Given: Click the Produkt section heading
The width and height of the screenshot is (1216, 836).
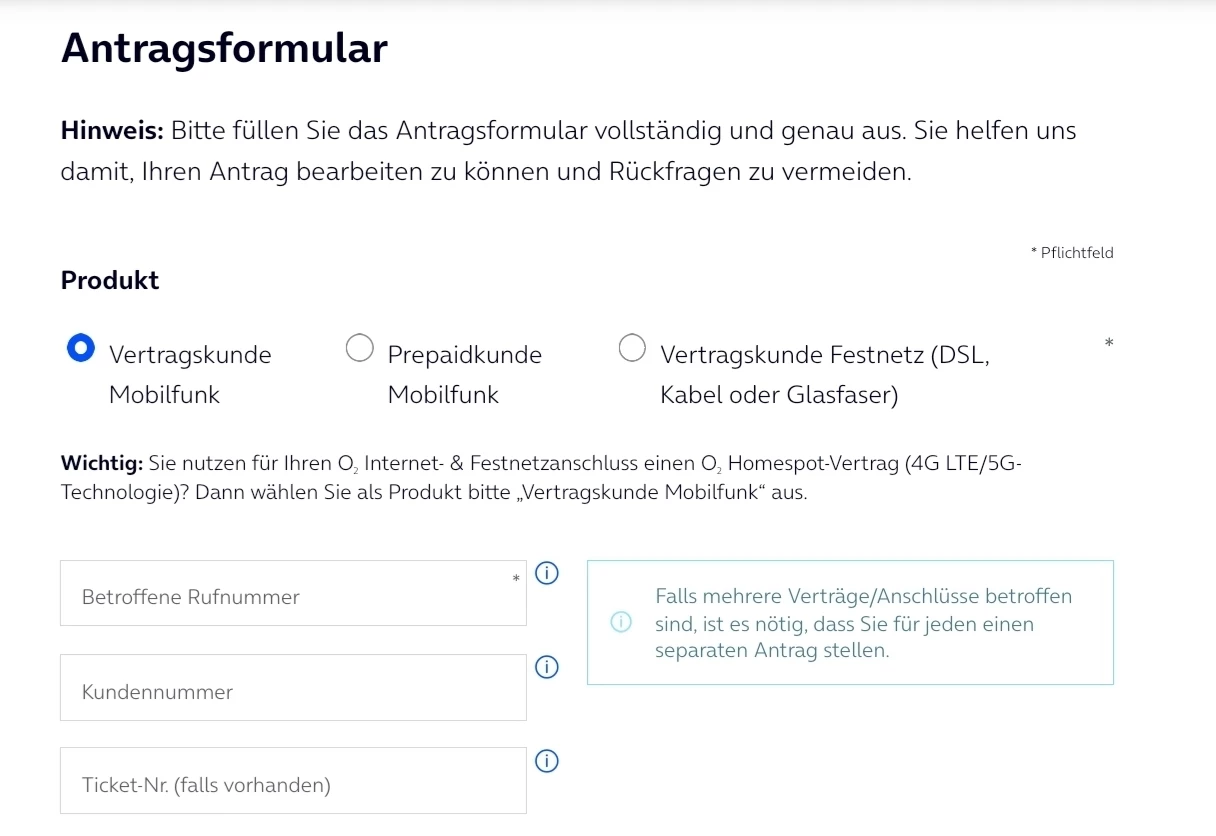Looking at the screenshot, I should point(110,280).
